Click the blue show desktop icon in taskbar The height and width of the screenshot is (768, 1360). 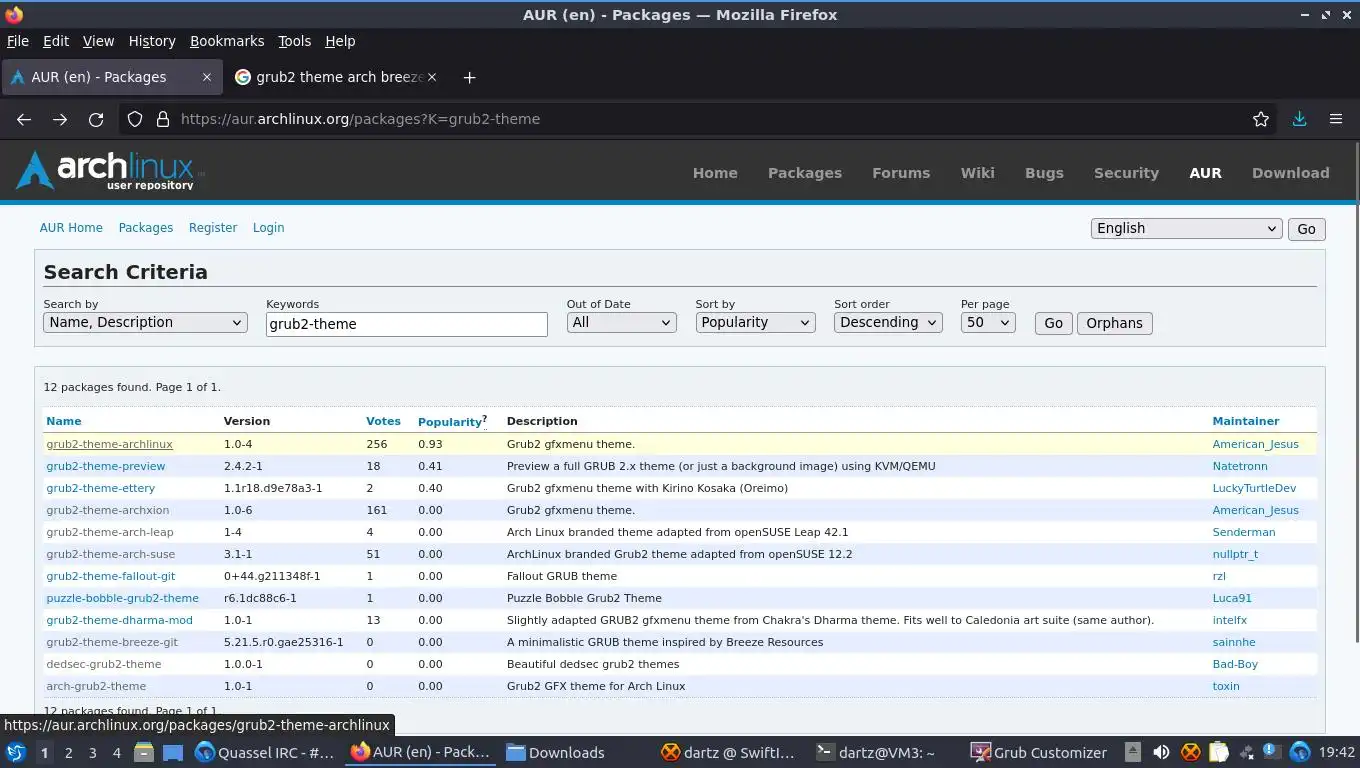click(x=172, y=753)
